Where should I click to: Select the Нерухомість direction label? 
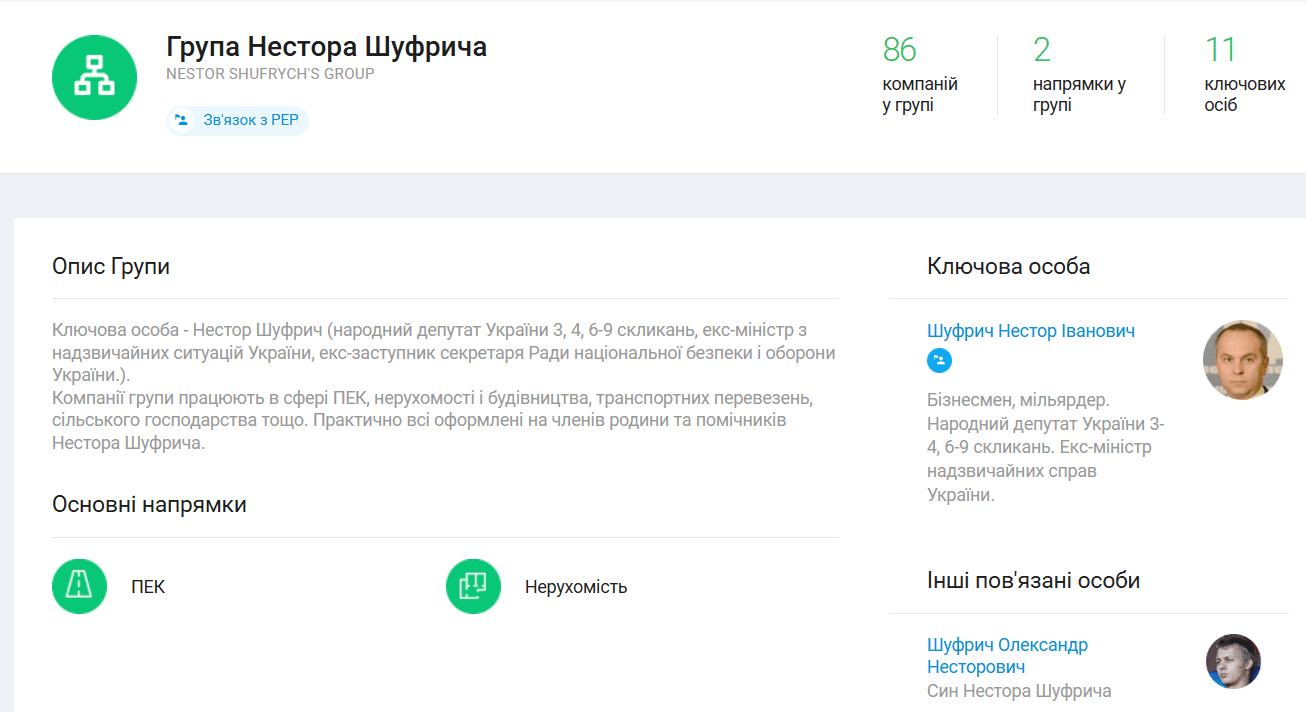pyautogui.click(x=576, y=587)
